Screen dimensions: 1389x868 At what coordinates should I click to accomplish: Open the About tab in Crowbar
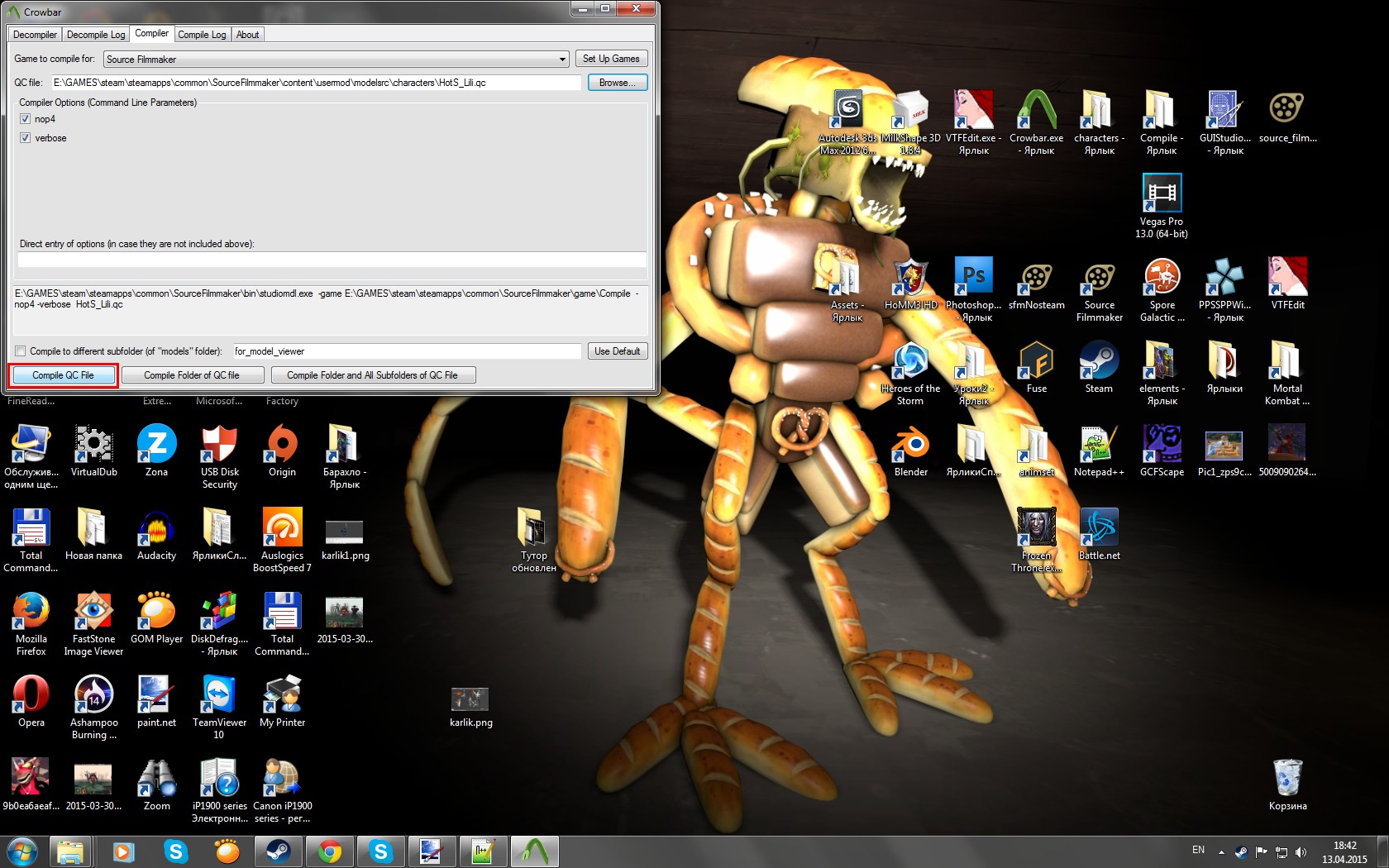tap(247, 35)
